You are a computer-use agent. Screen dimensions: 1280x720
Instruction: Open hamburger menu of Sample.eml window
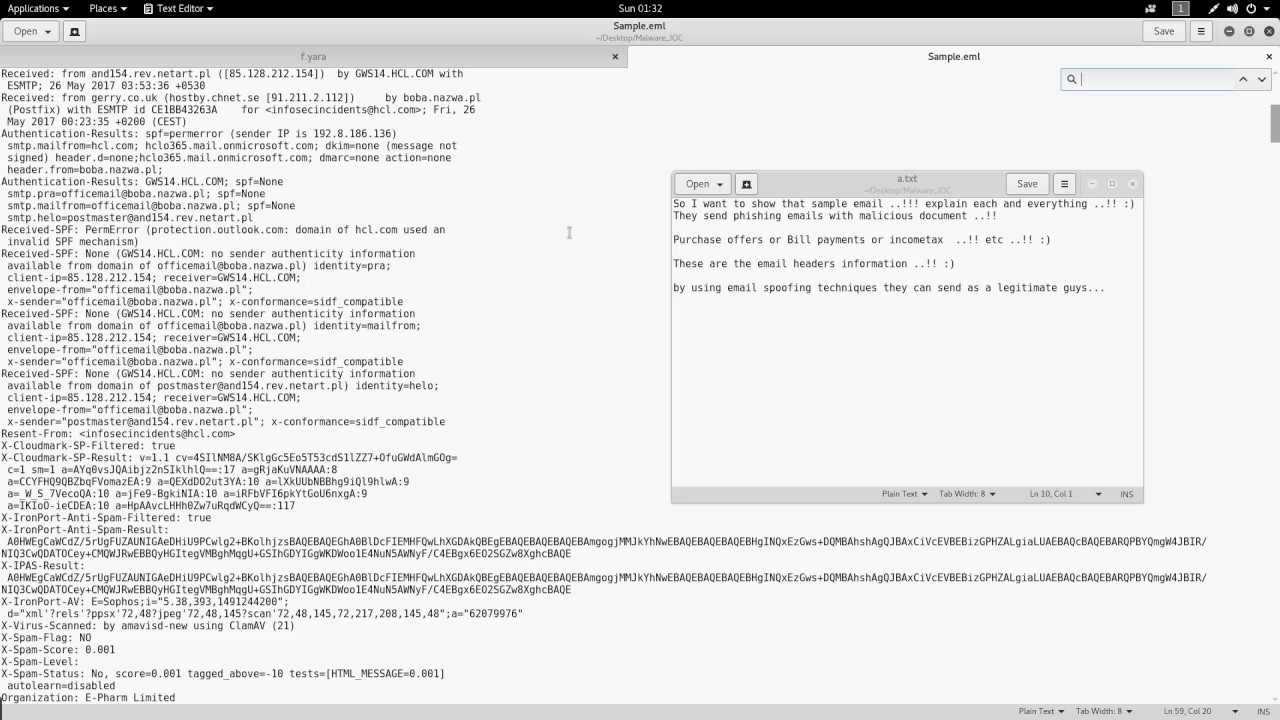[1201, 31]
